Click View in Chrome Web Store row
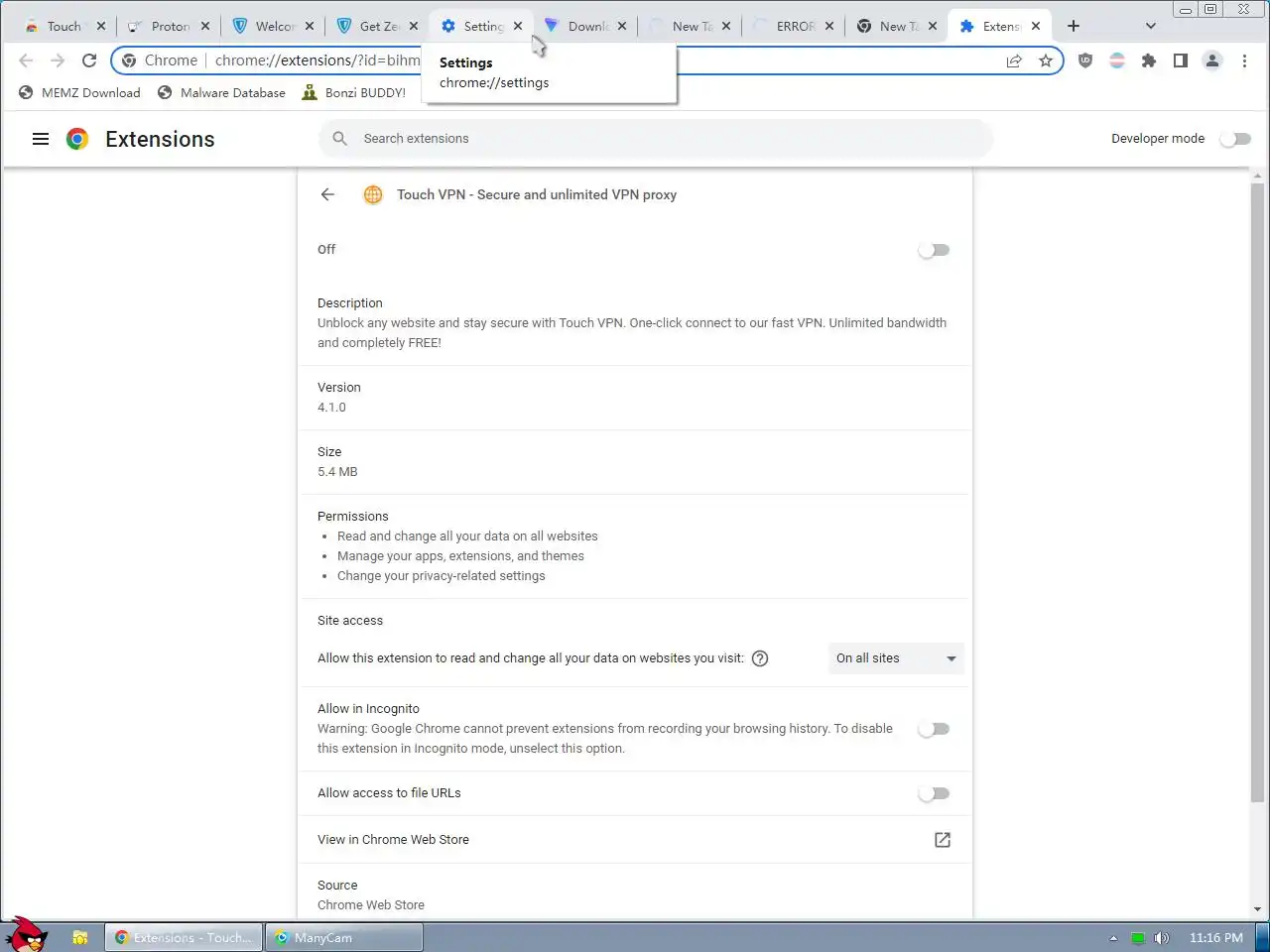The height and width of the screenshot is (952, 1270). (x=635, y=840)
